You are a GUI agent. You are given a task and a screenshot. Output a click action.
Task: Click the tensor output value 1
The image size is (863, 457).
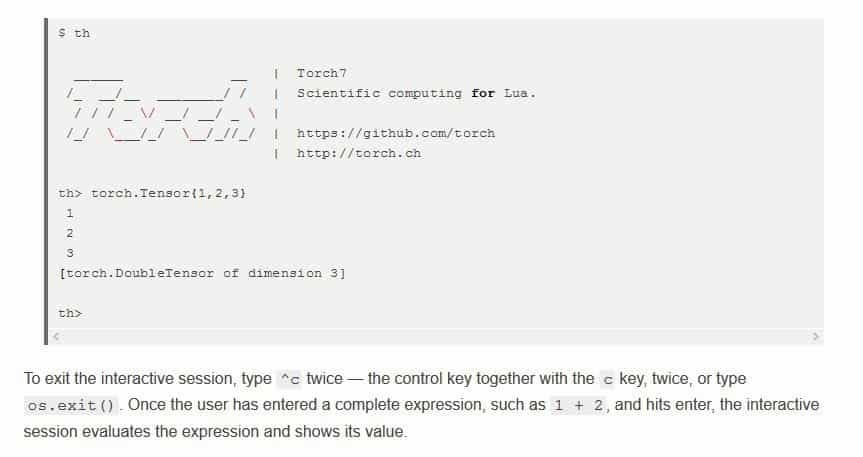tap(69, 213)
